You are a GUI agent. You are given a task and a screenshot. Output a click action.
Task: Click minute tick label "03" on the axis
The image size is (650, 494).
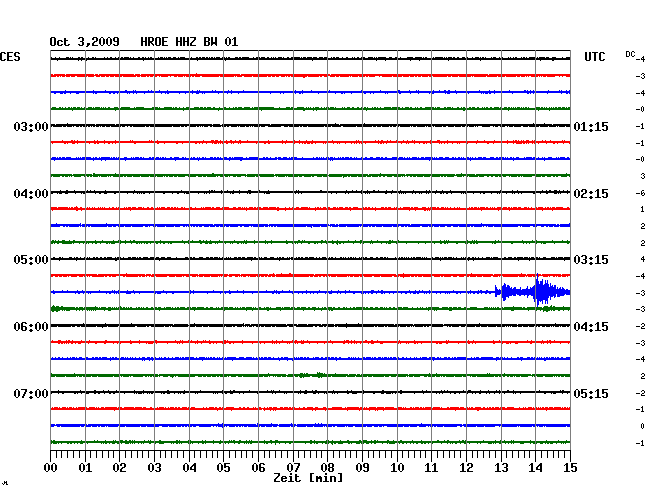tap(154, 467)
